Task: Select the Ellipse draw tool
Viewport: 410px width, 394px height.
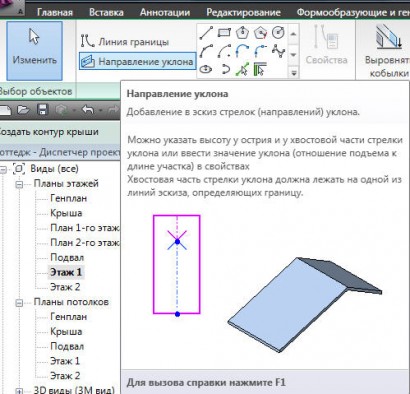Action: tap(206, 69)
